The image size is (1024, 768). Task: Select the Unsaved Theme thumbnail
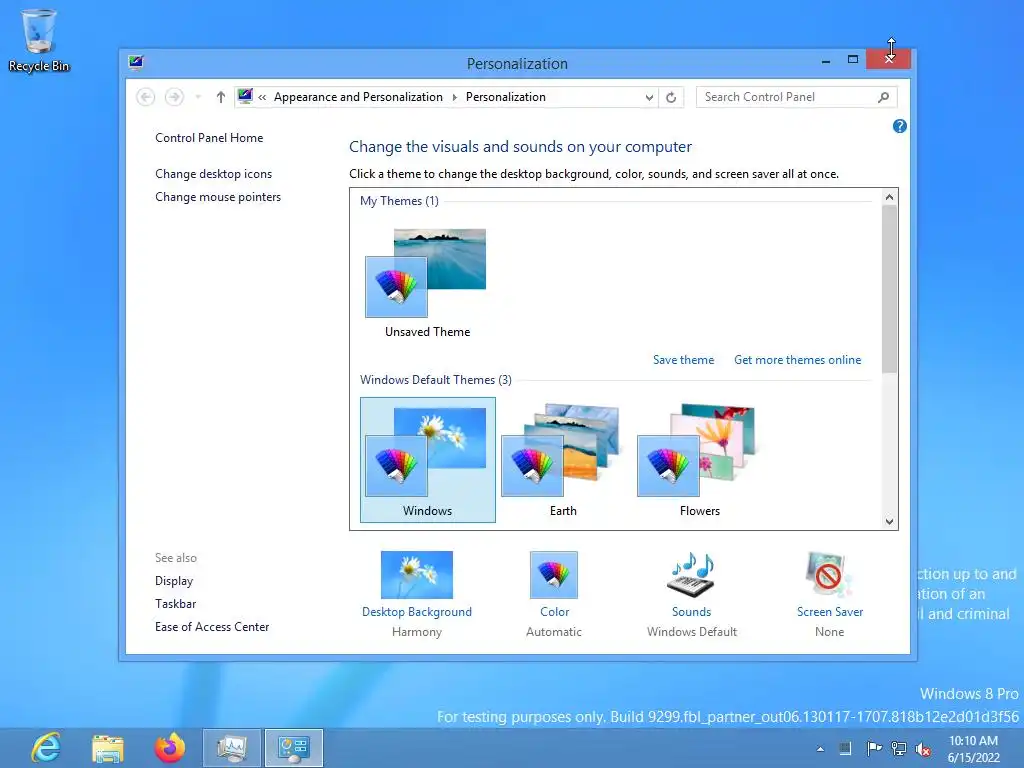point(427,282)
